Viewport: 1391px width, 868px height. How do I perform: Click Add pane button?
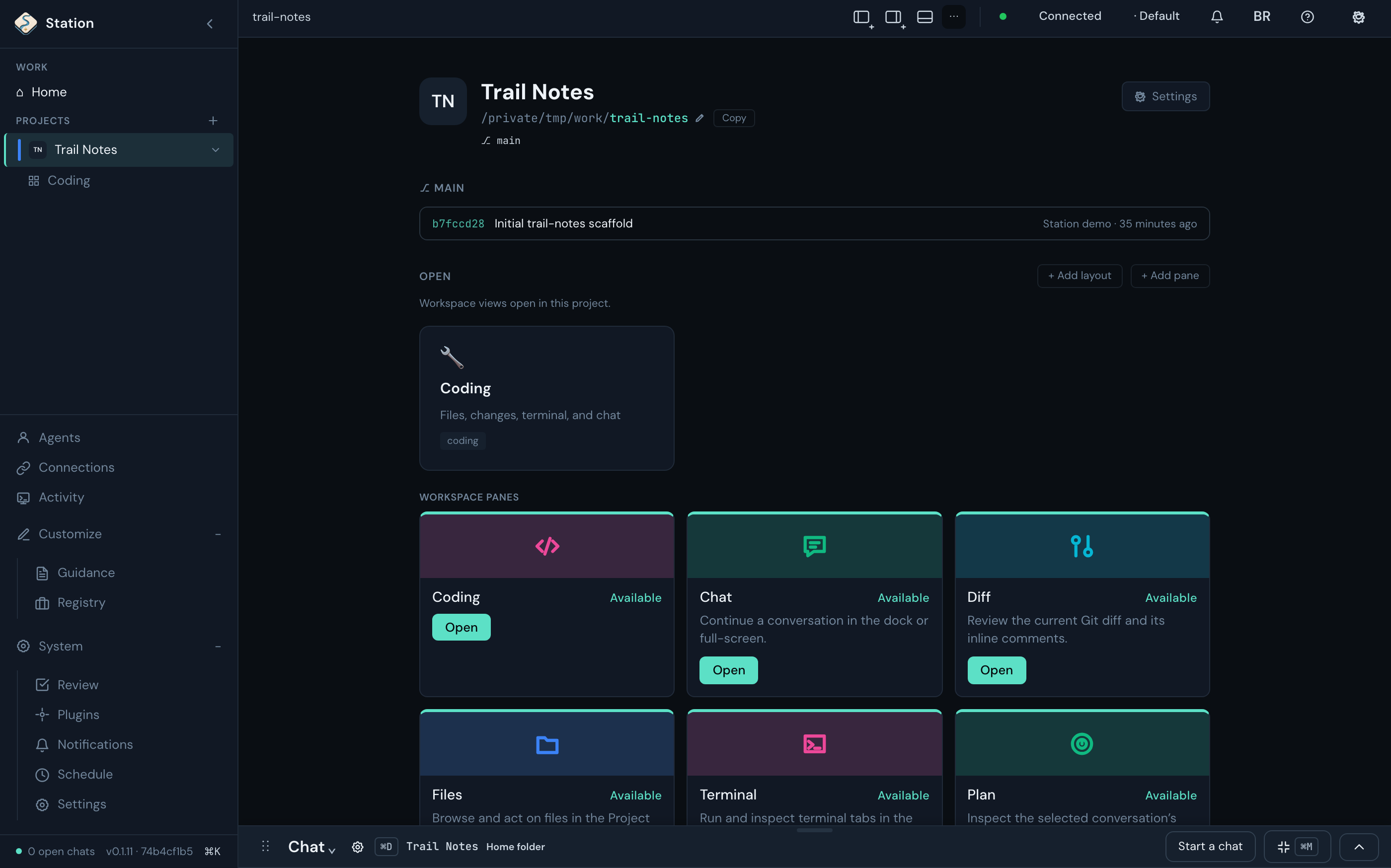(x=1170, y=276)
